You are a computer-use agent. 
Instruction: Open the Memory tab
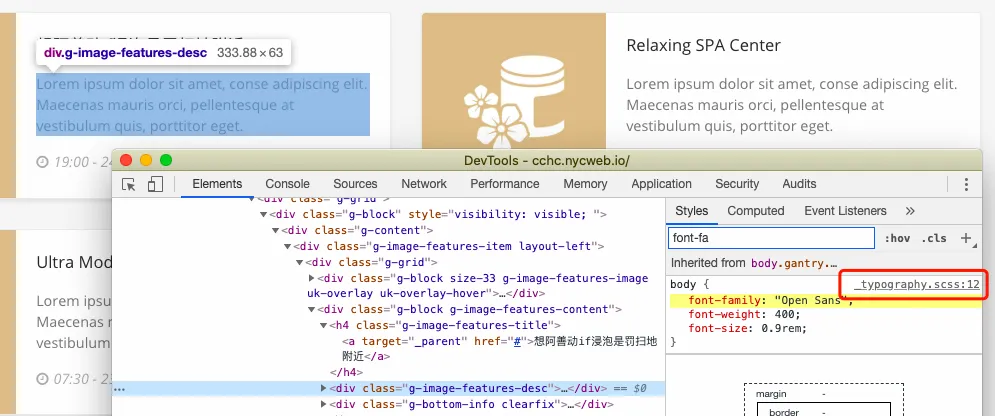pyautogui.click(x=585, y=184)
